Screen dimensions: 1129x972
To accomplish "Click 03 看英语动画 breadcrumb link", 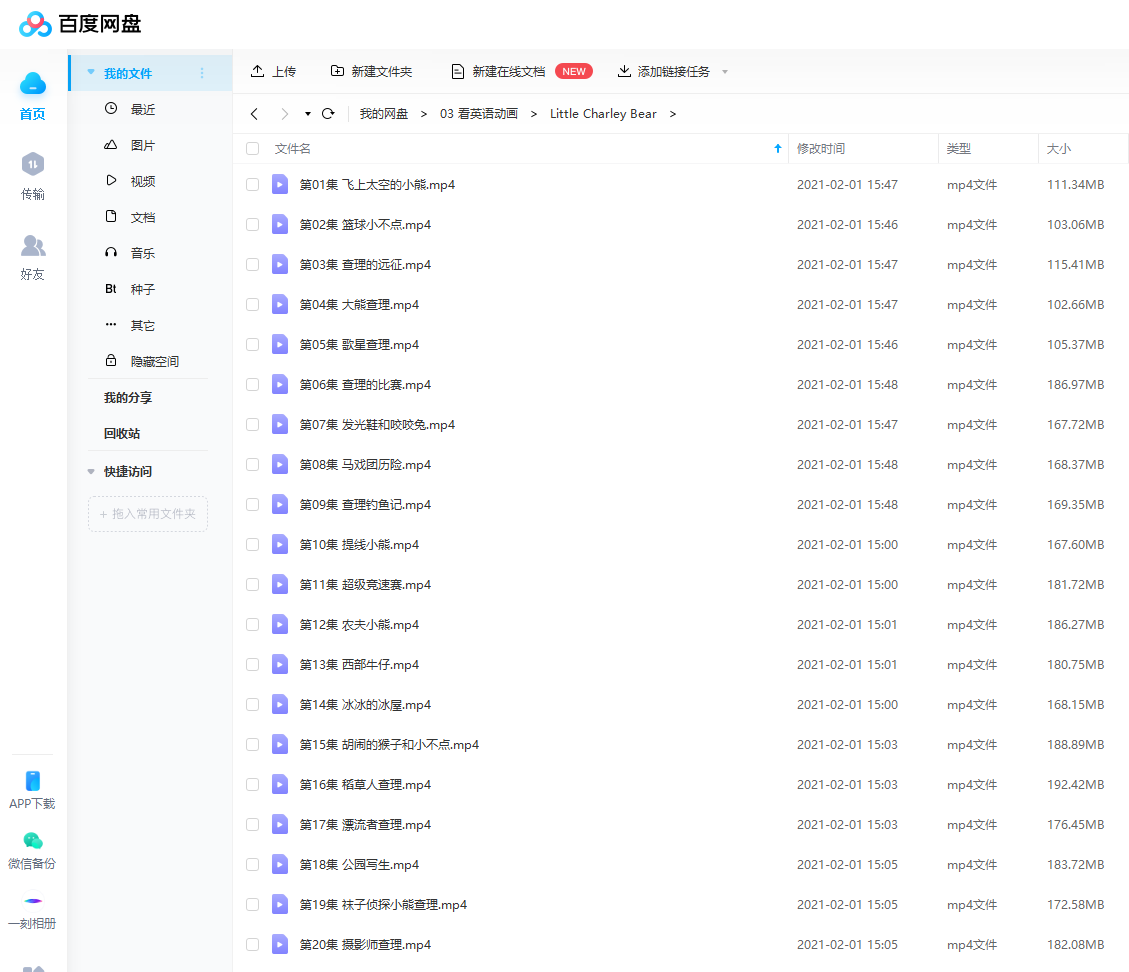I will coord(479,114).
